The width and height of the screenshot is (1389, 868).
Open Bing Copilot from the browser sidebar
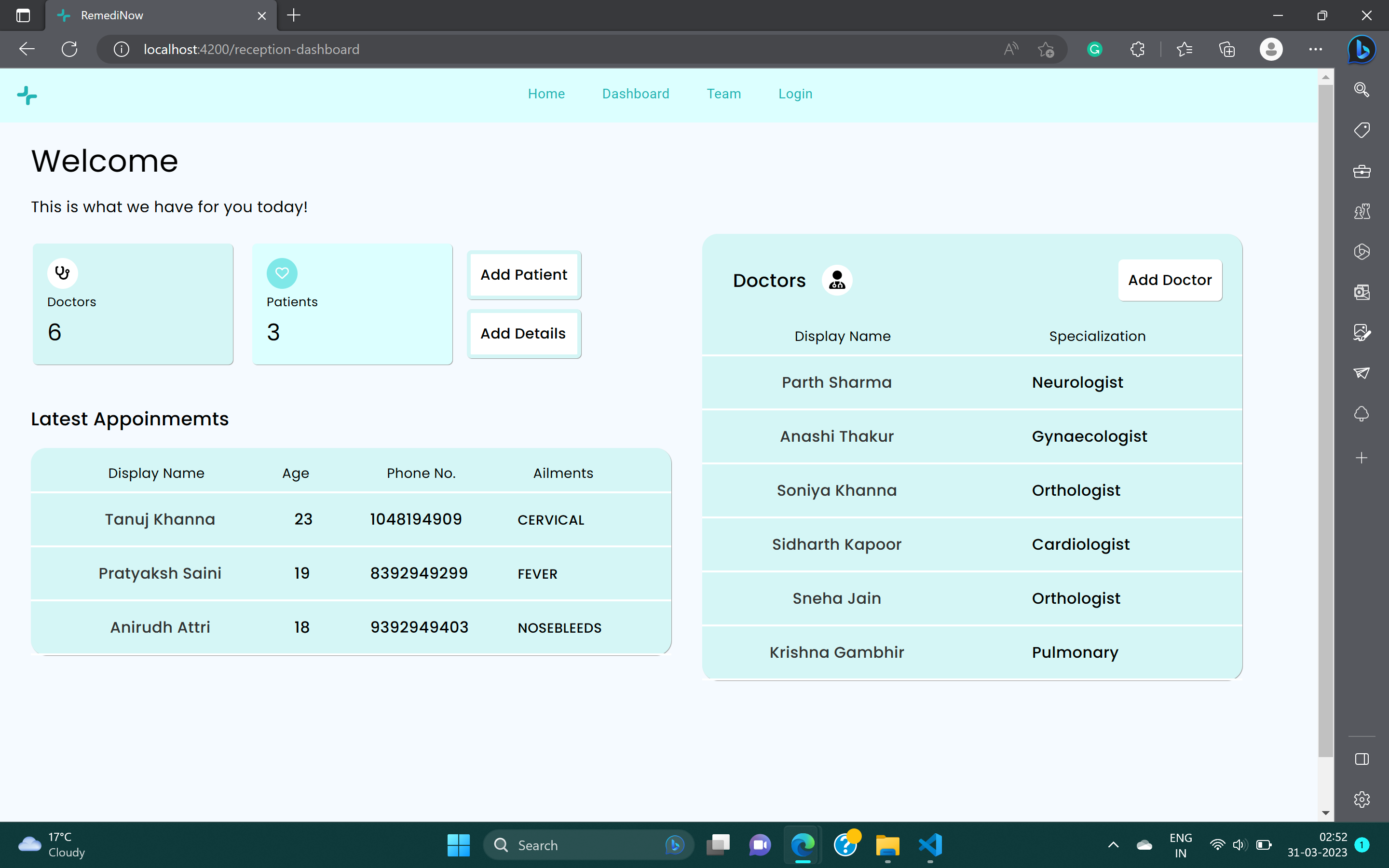point(1362,49)
